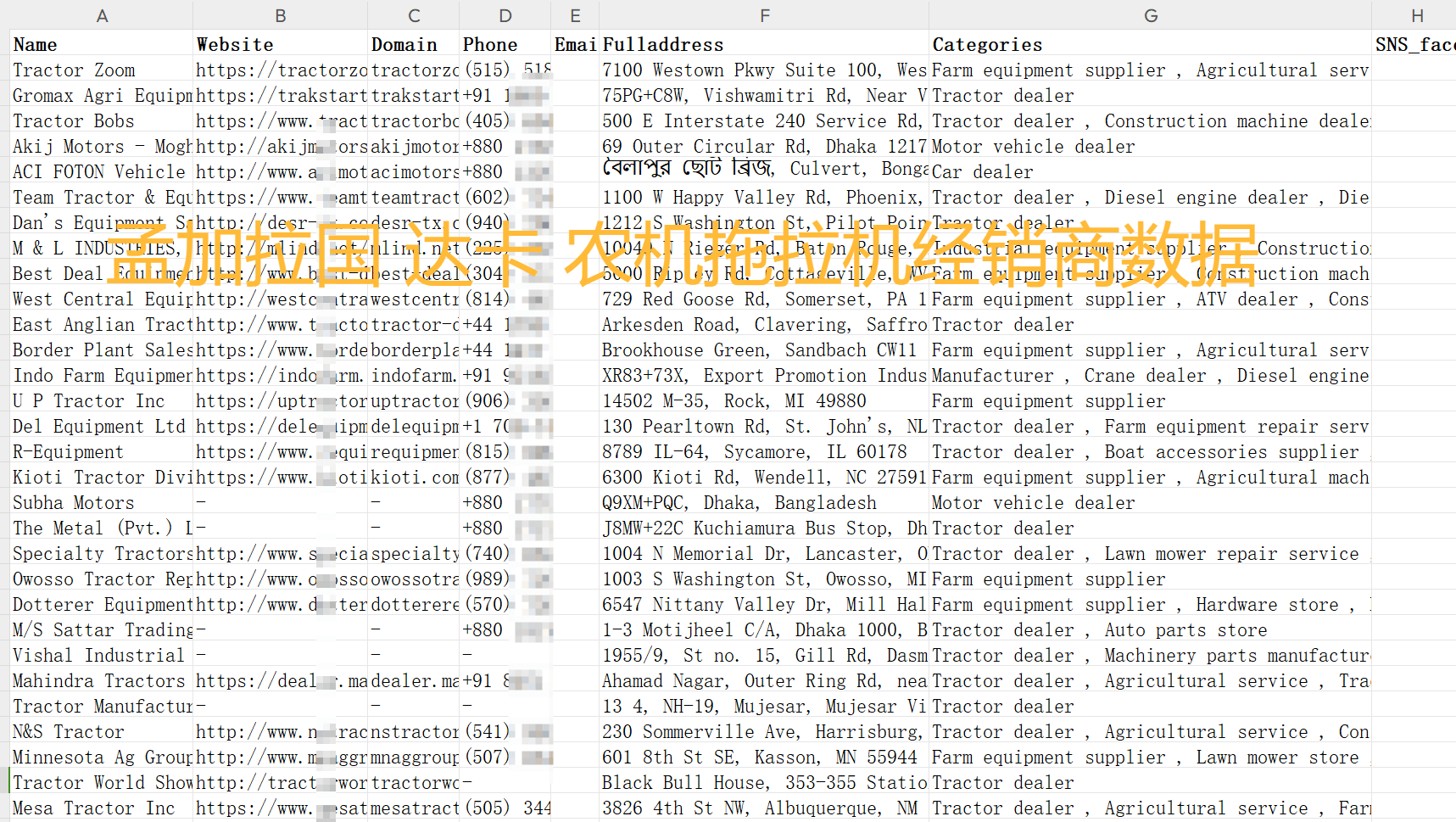
Task: Select column C header
Action: click(x=414, y=15)
